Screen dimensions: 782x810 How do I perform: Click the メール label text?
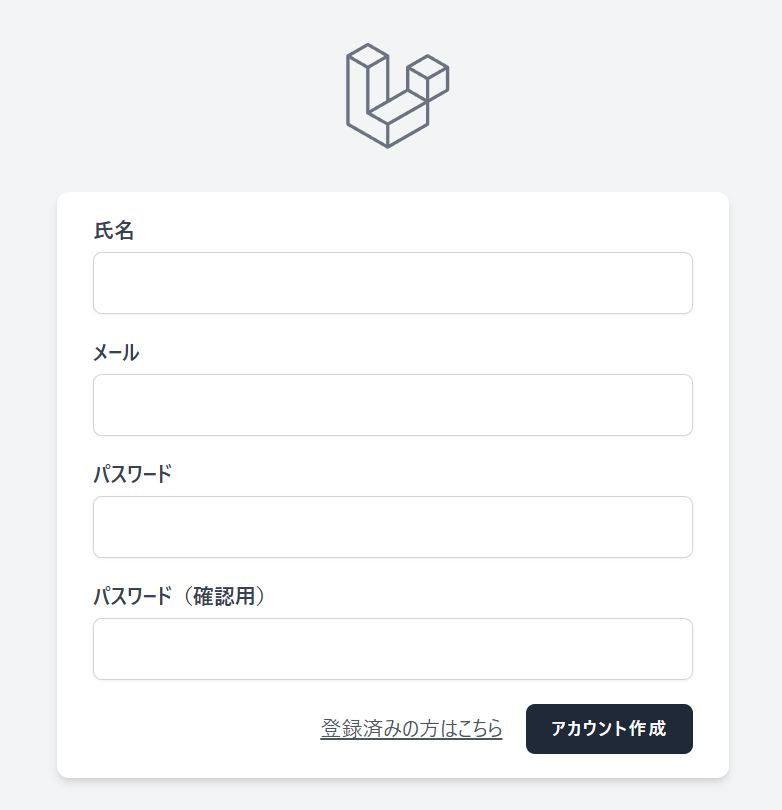click(116, 353)
